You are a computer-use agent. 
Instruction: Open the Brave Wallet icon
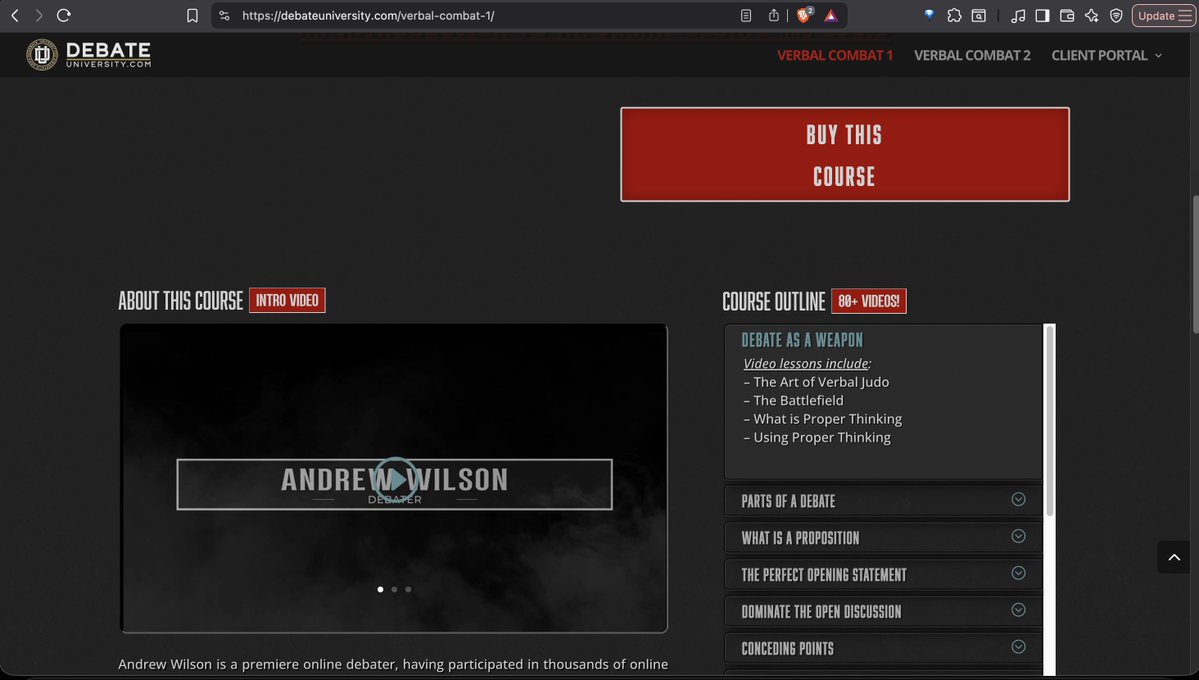[x=1067, y=15]
